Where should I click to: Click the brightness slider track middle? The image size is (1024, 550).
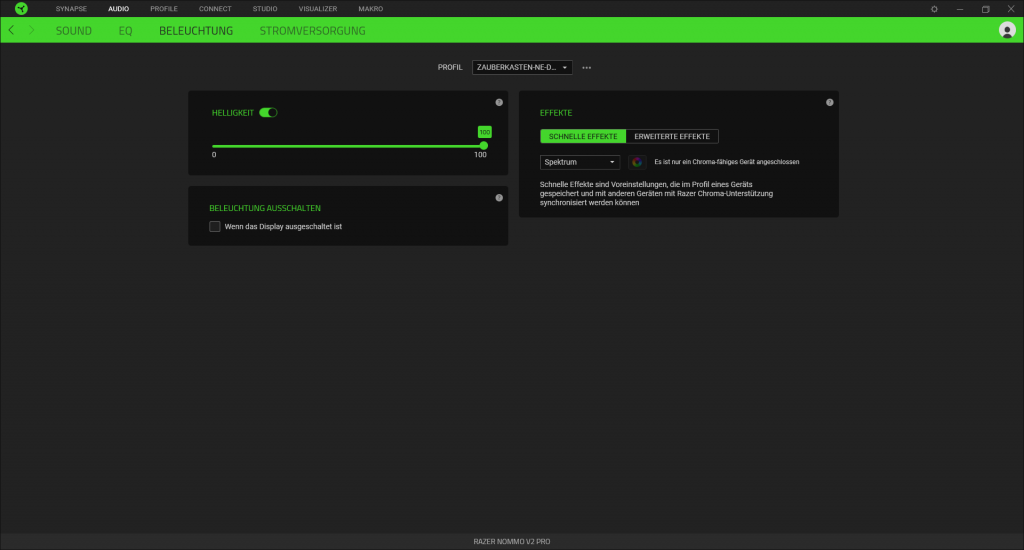coord(348,146)
